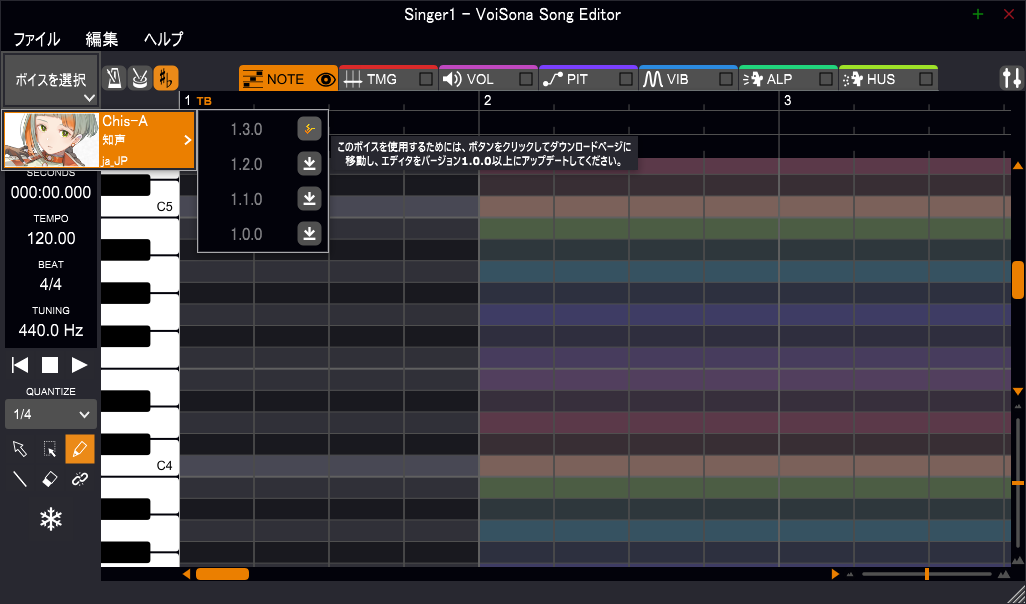The image size is (1026, 604).
Task: Click the TB marker at measure 1
Action: coord(204,101)
